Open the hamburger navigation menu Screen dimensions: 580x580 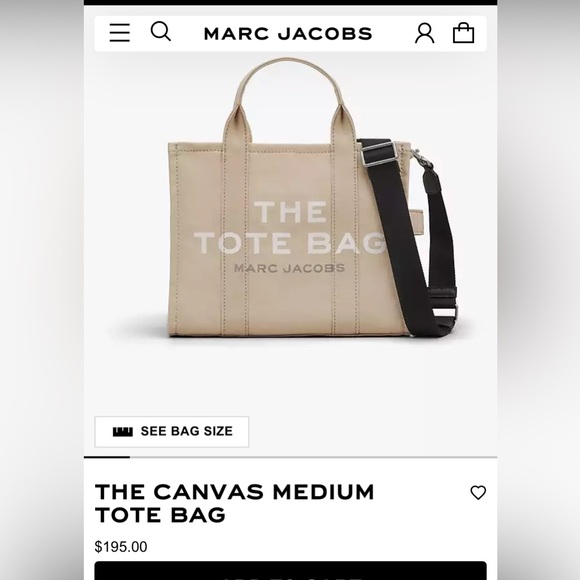(120, 33)
